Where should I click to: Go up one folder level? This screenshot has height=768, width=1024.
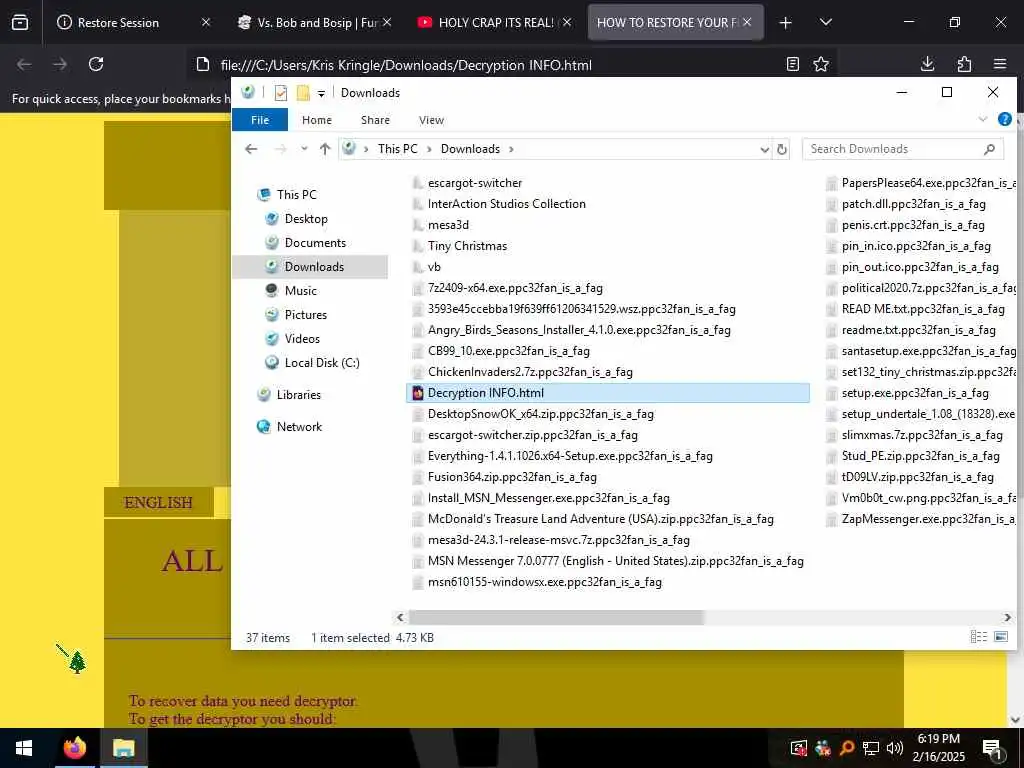325,149
